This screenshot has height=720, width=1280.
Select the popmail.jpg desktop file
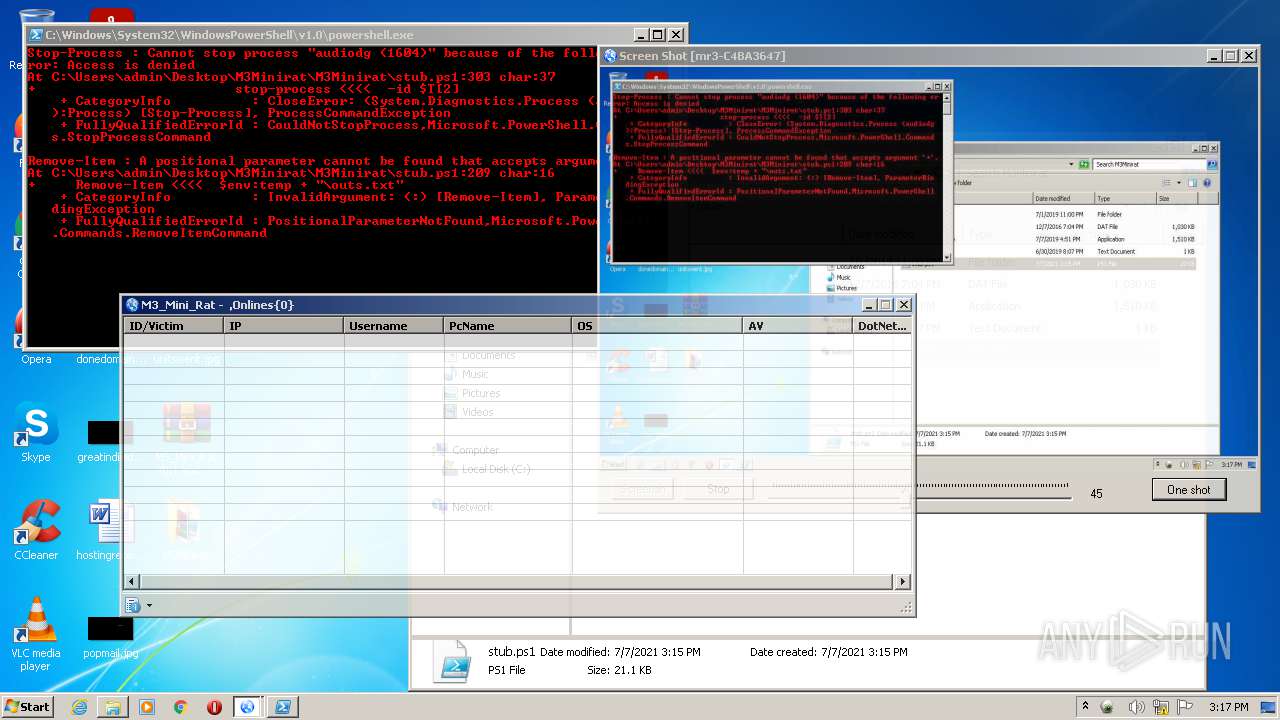[x=110, y=637]
